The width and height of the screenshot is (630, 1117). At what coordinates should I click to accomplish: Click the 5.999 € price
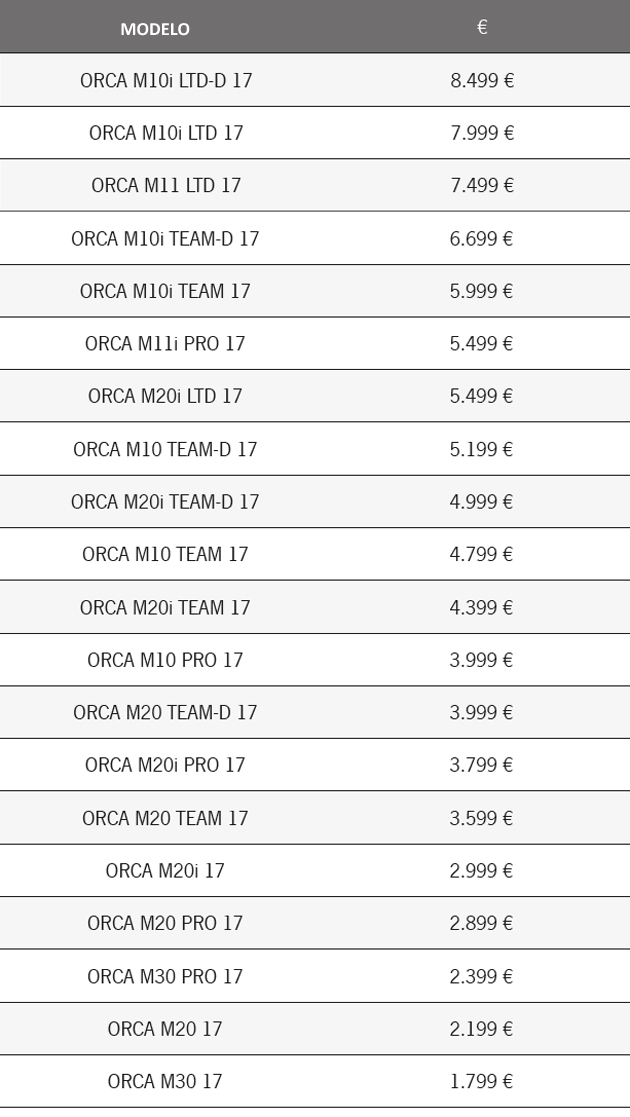pyautogui.click(x=482, y=291)
